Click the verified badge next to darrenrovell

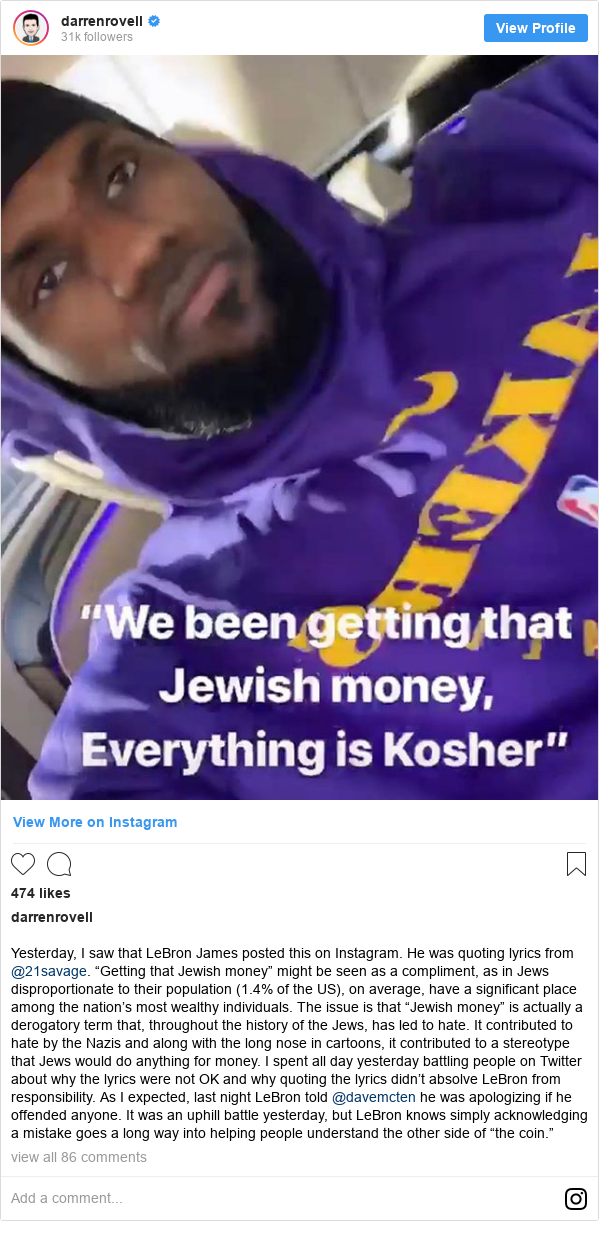[155, 21]
